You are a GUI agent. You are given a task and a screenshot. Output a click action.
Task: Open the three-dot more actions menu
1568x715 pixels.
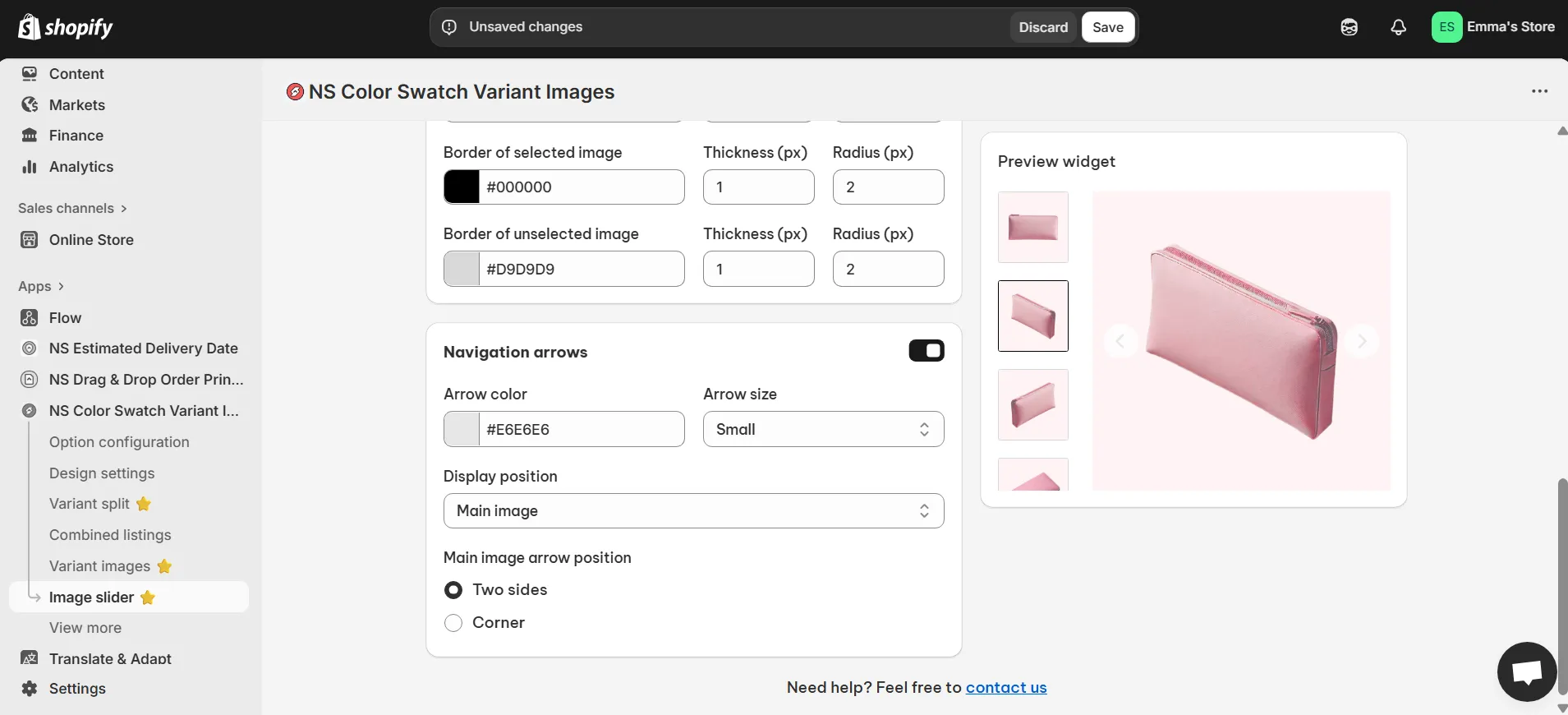(x=1539, y=91)
